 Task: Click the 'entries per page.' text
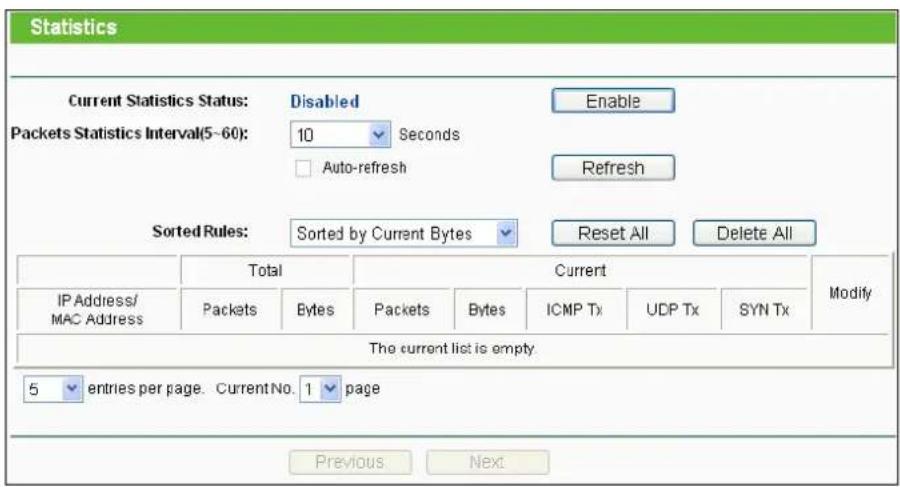[x=146, y=389]
